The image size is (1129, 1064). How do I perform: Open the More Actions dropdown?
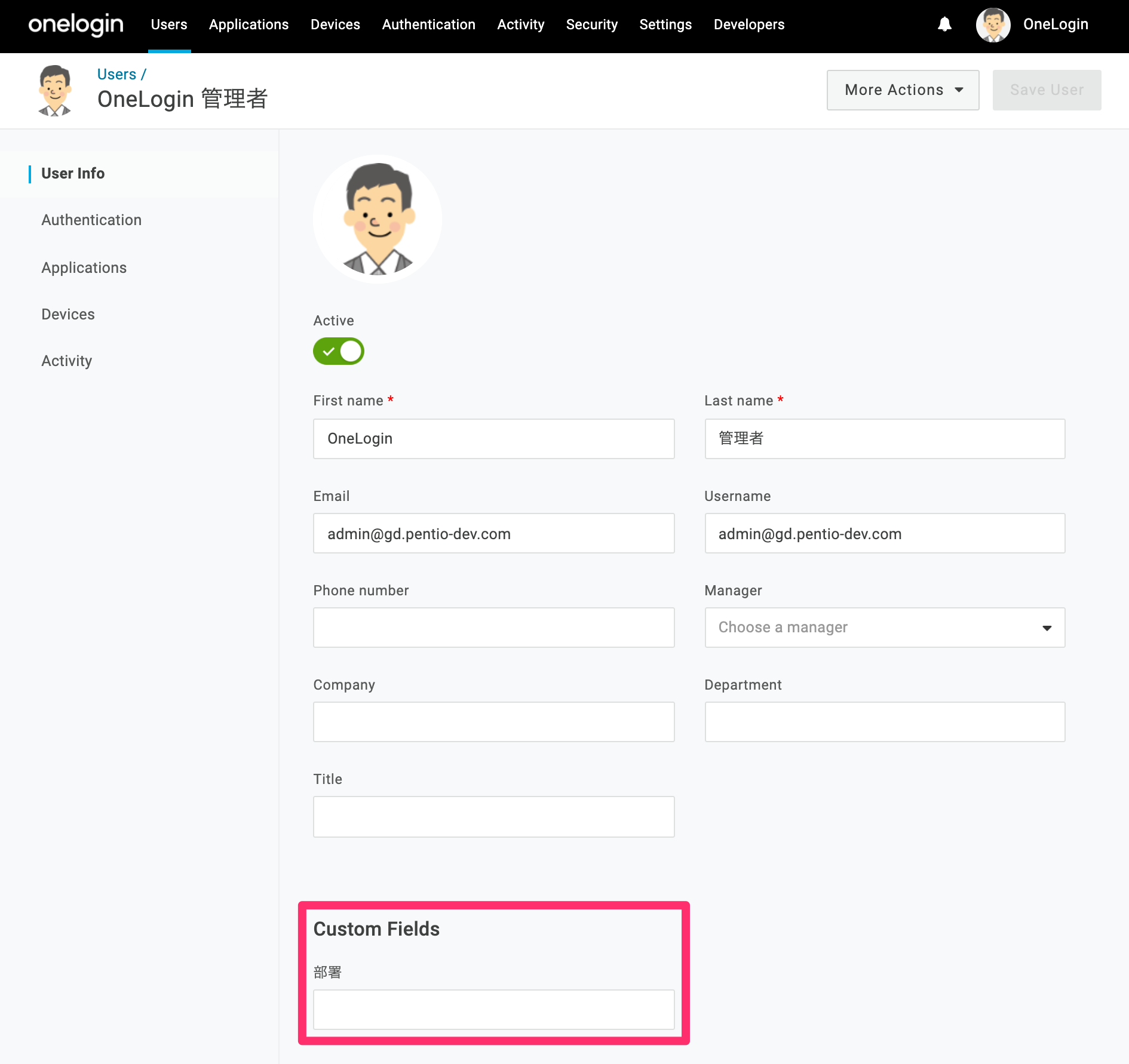pos(903,90)
